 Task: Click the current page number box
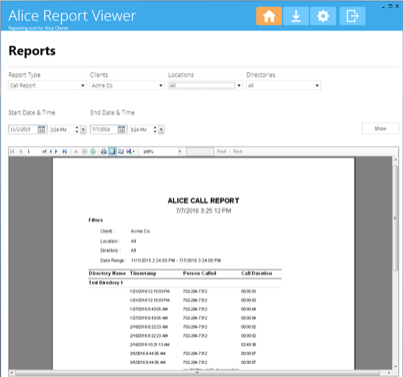coord(33,151)
